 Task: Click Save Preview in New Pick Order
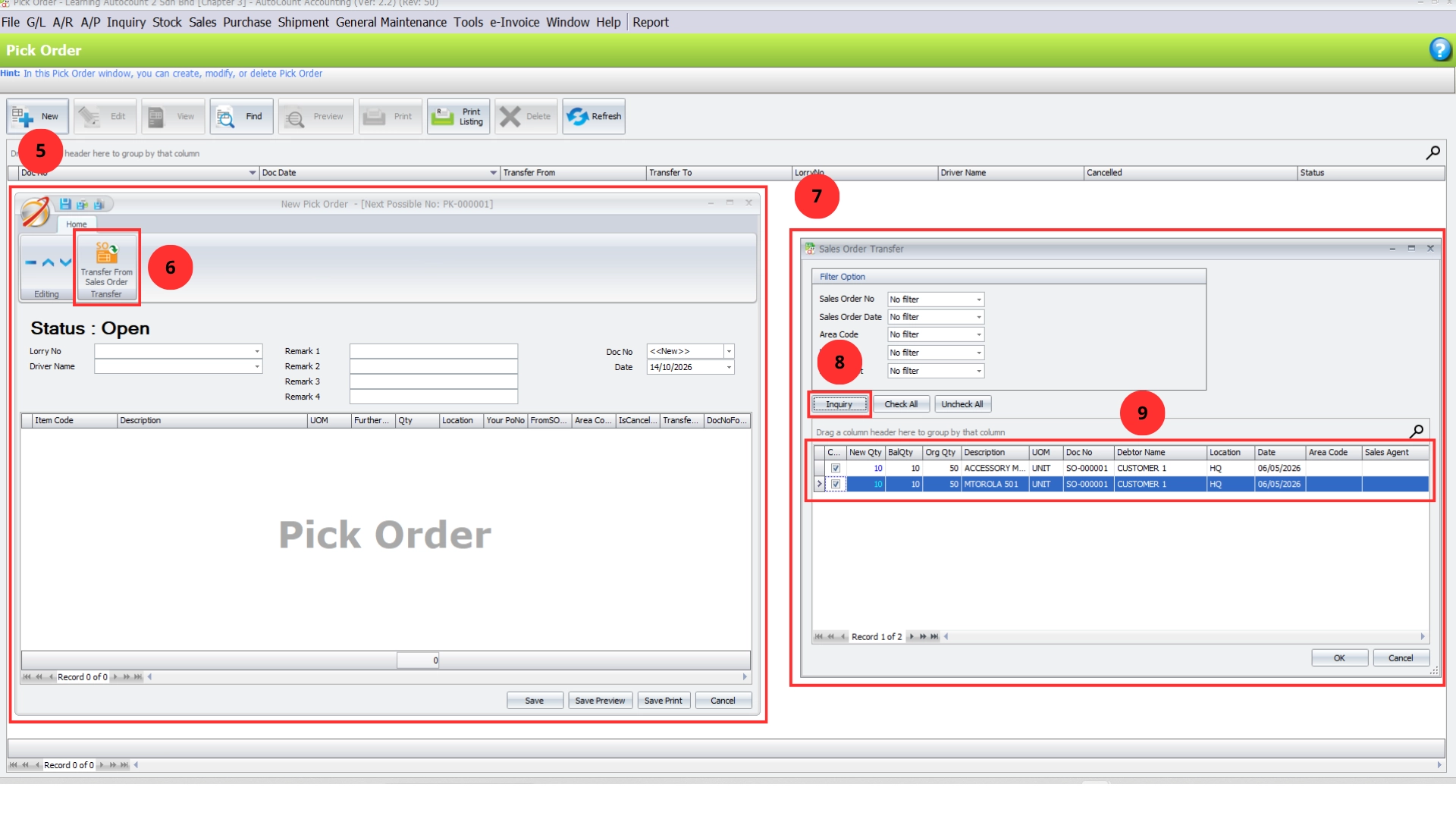click(600, 701)
